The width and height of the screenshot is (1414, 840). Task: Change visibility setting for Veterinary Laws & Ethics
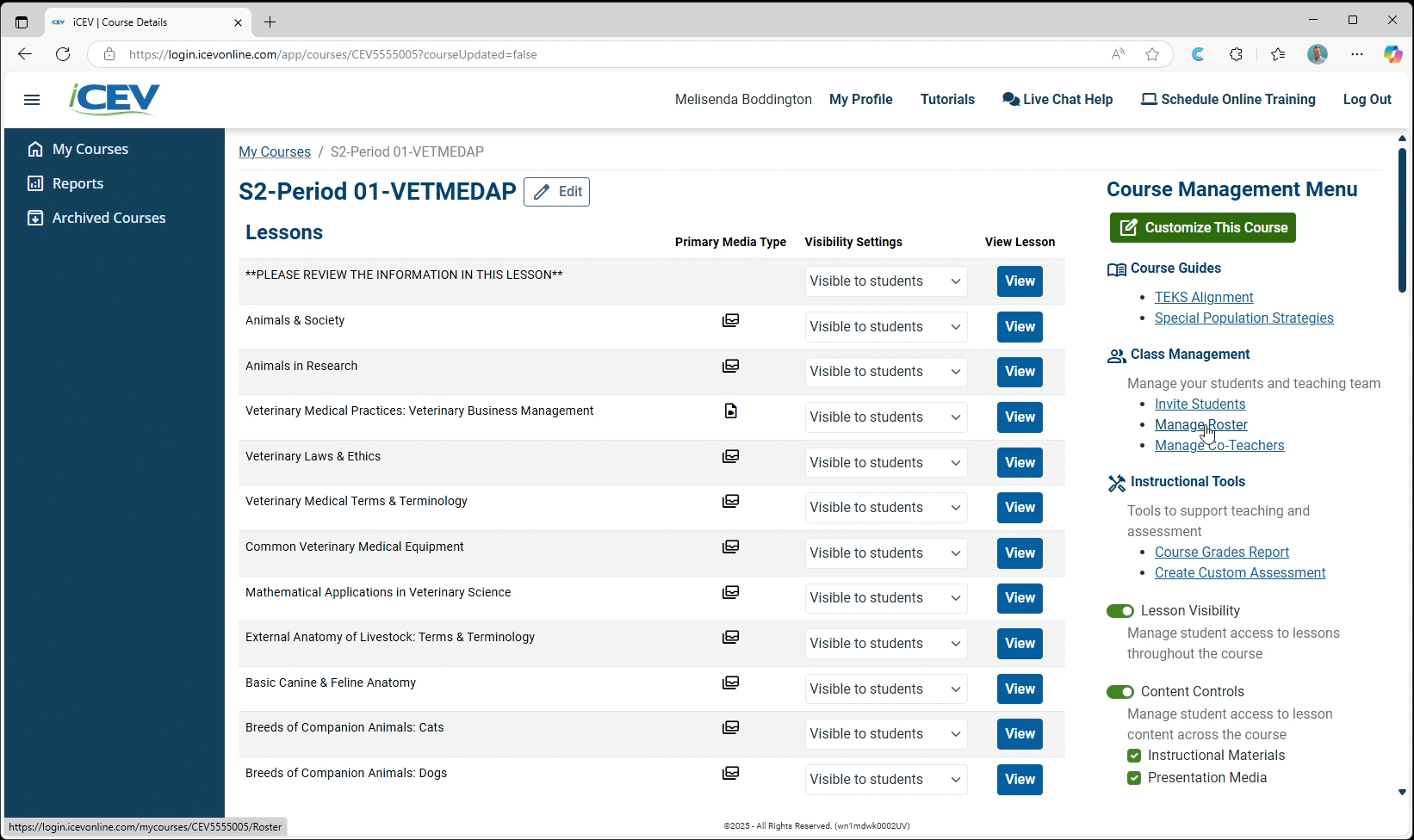click(885, 462)
